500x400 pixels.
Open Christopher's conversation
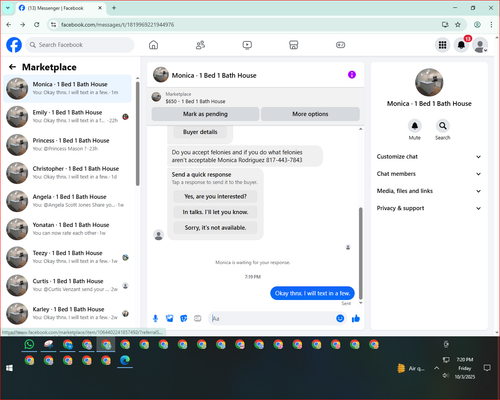pyautogui.click(x=68, y=173)
